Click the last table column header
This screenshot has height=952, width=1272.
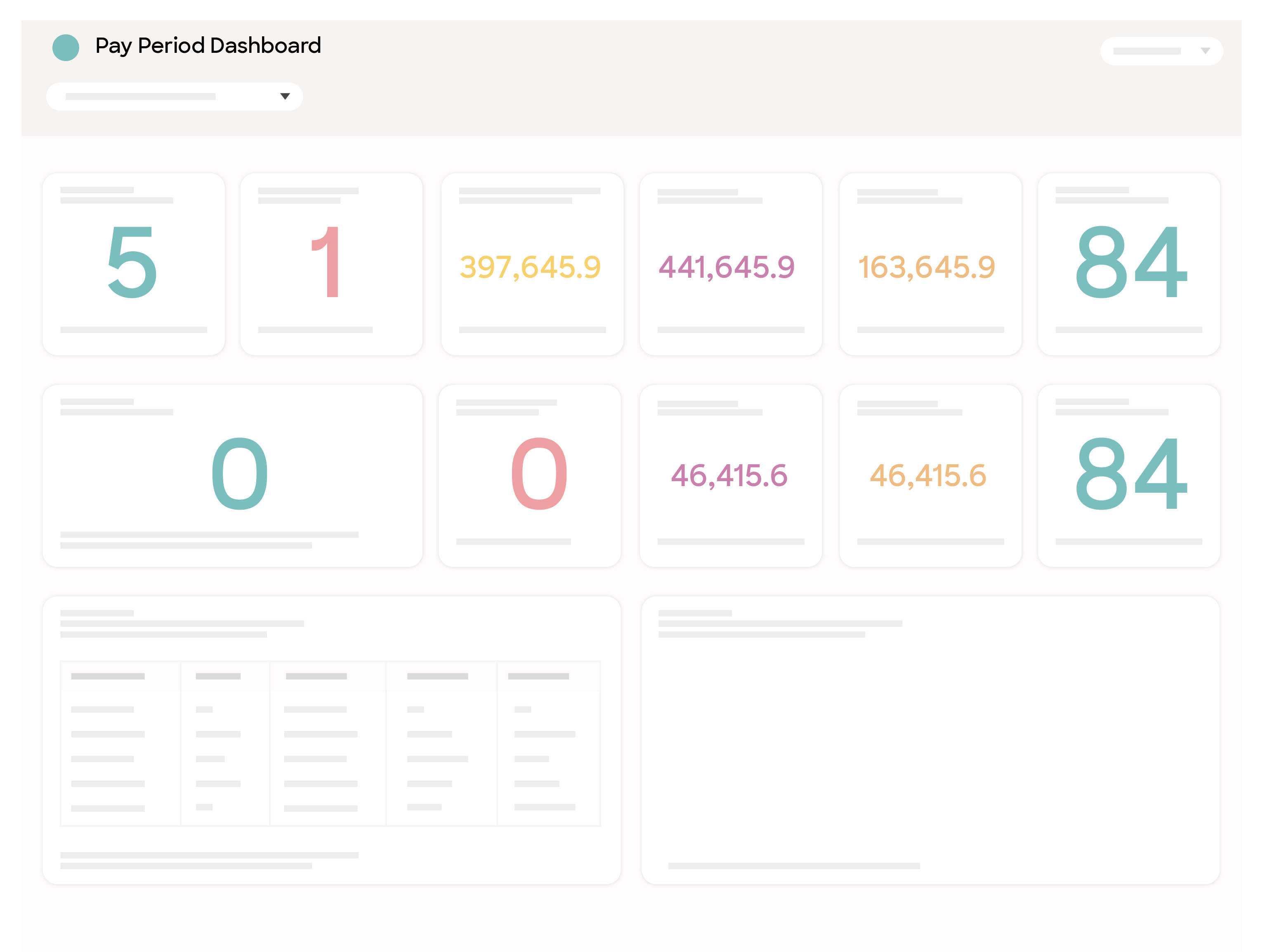(538, 676)
